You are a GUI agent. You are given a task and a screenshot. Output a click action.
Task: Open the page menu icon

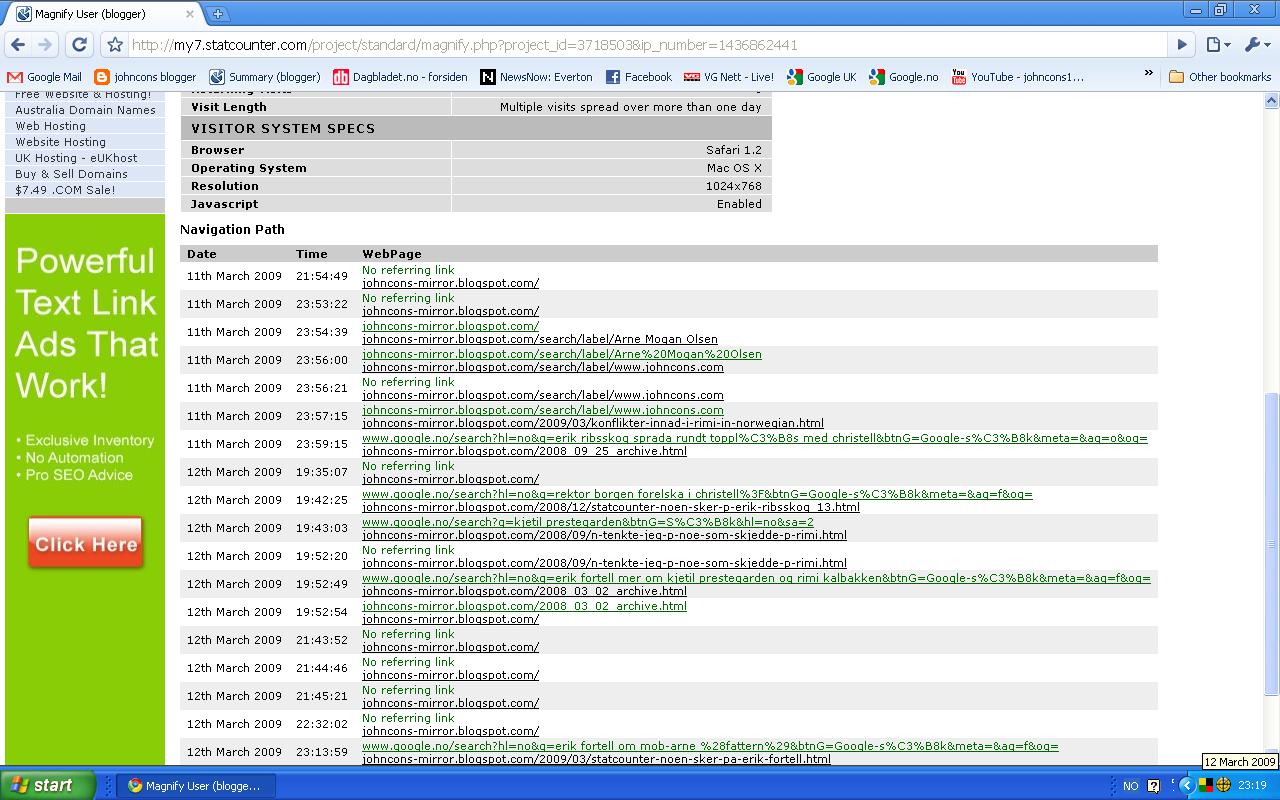[1217, 45]
